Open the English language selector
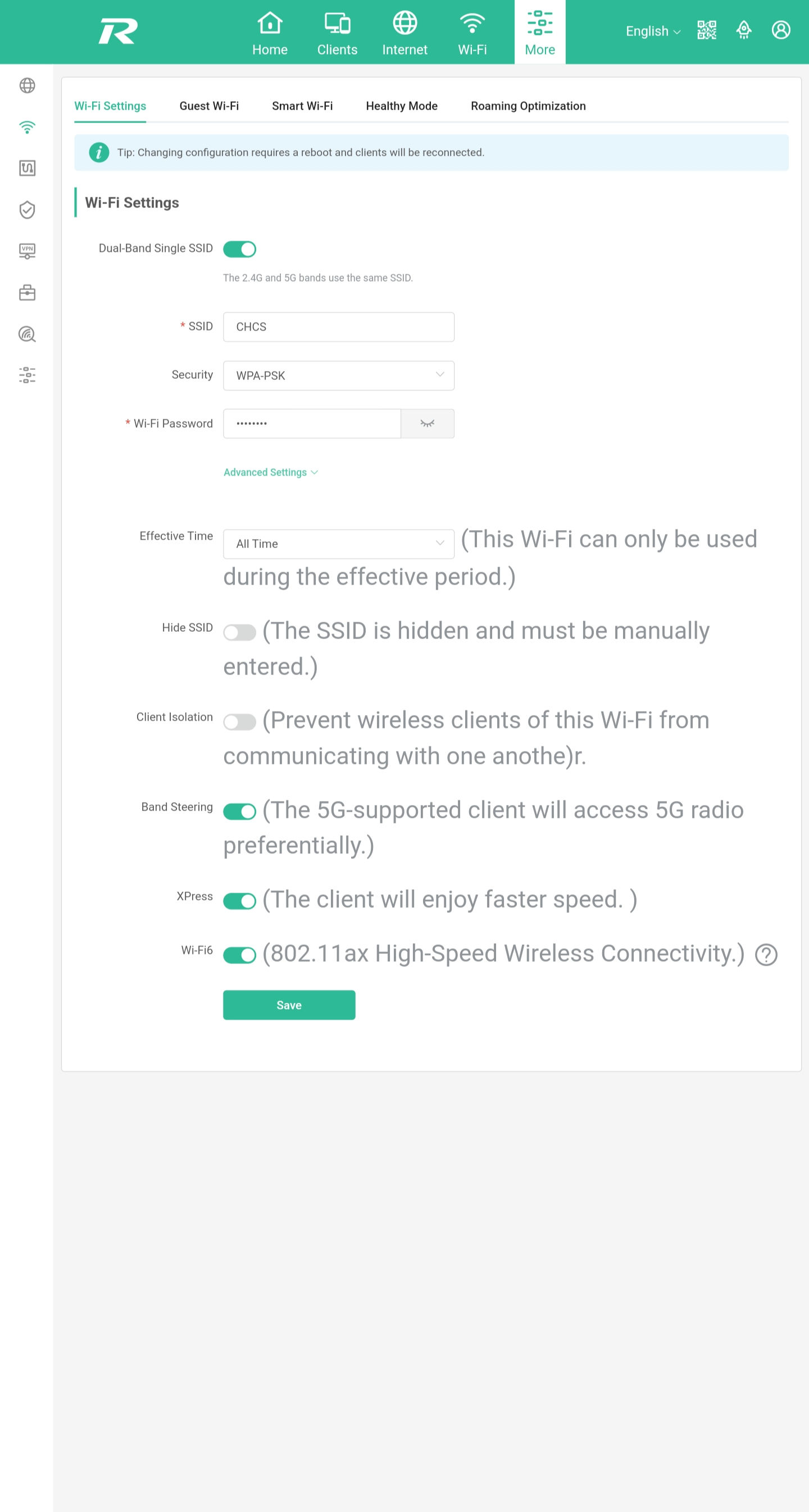Image resolution: width=809 pixels, height=1512 pixels. click(652, 31)
